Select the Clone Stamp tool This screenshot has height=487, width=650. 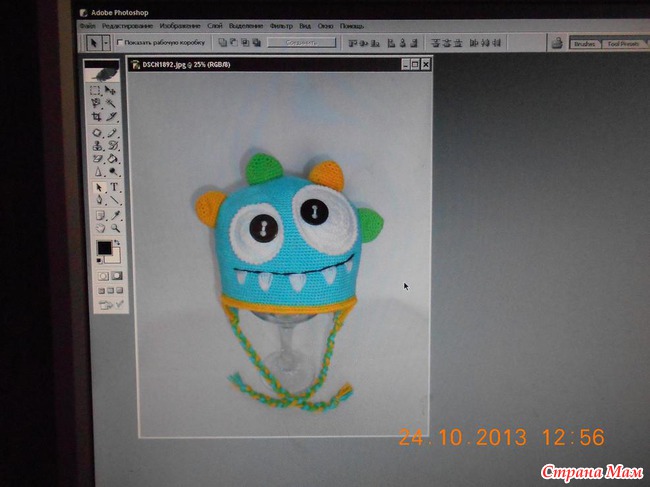[x=97, y=145]
